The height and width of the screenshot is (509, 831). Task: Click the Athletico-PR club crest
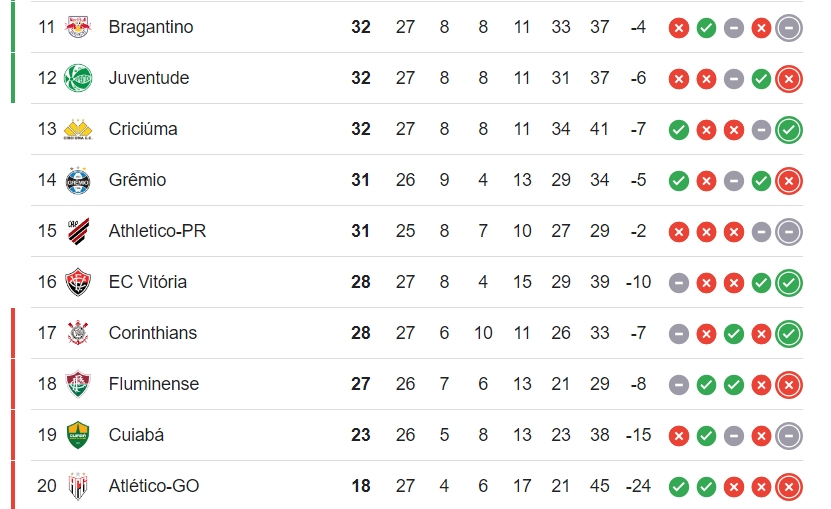(x=78, y=231)
